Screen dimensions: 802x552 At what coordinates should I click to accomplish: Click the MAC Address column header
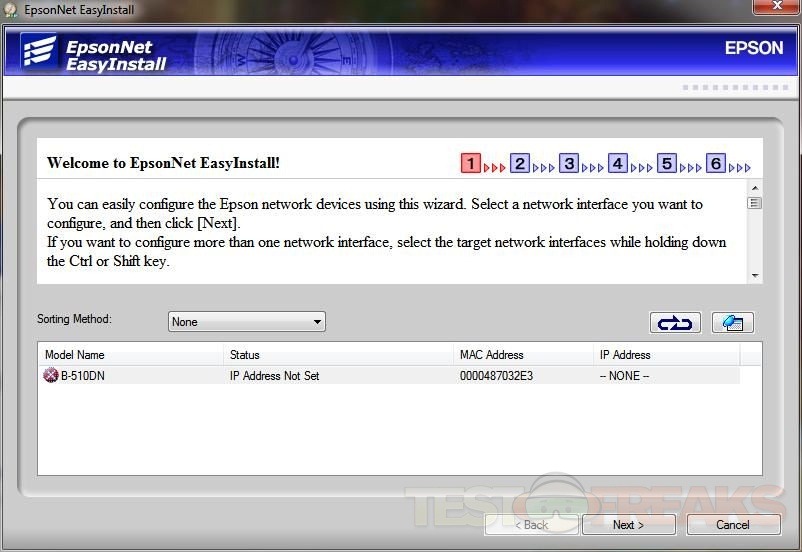(x=522, y=355)
